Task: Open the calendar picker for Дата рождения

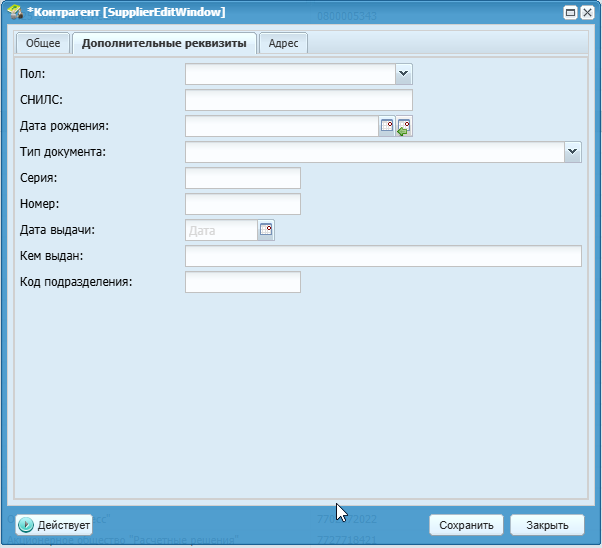Action: (x=386, y=126)
